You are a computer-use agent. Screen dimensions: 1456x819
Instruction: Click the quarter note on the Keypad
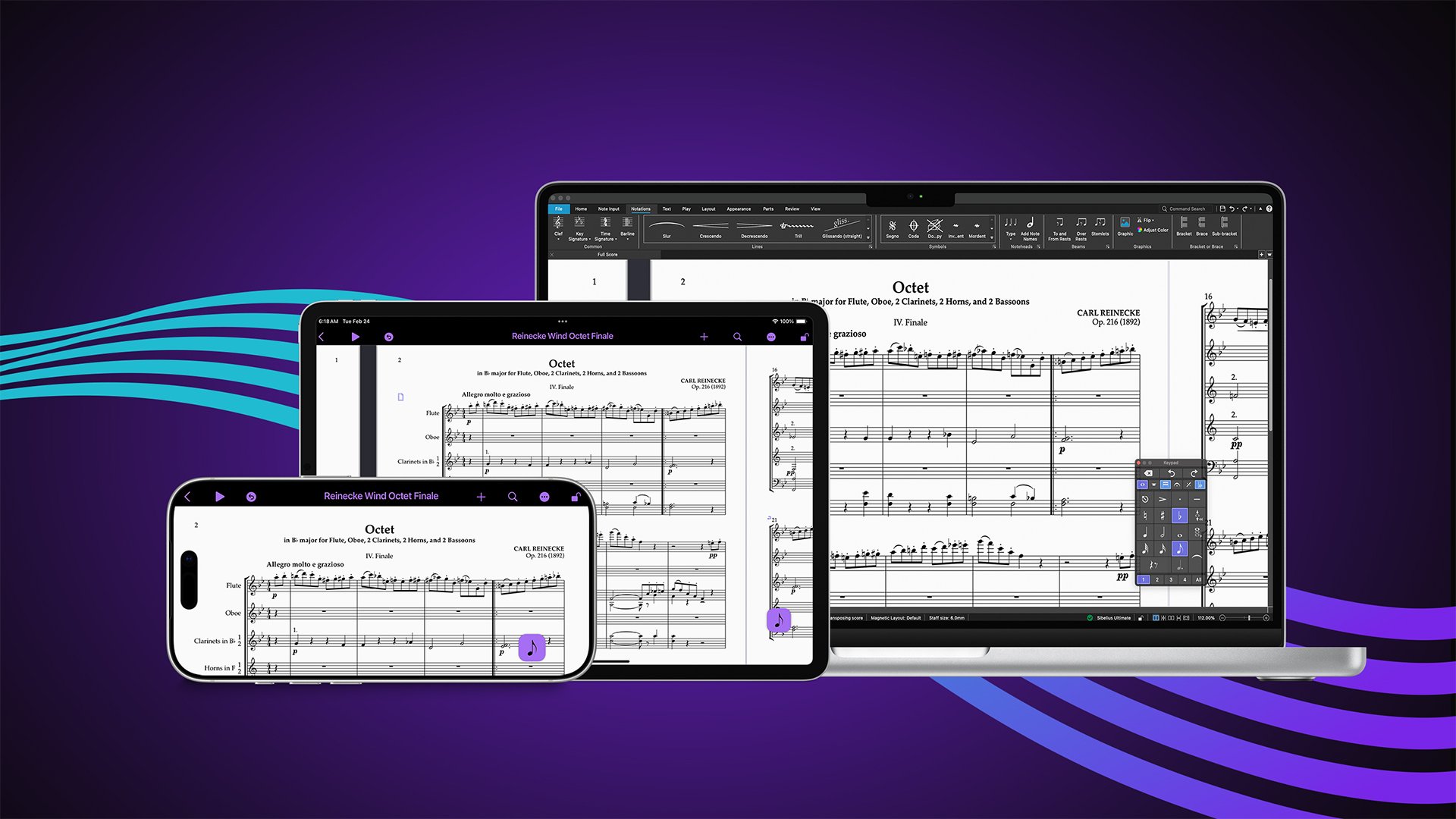(1145, 532)
